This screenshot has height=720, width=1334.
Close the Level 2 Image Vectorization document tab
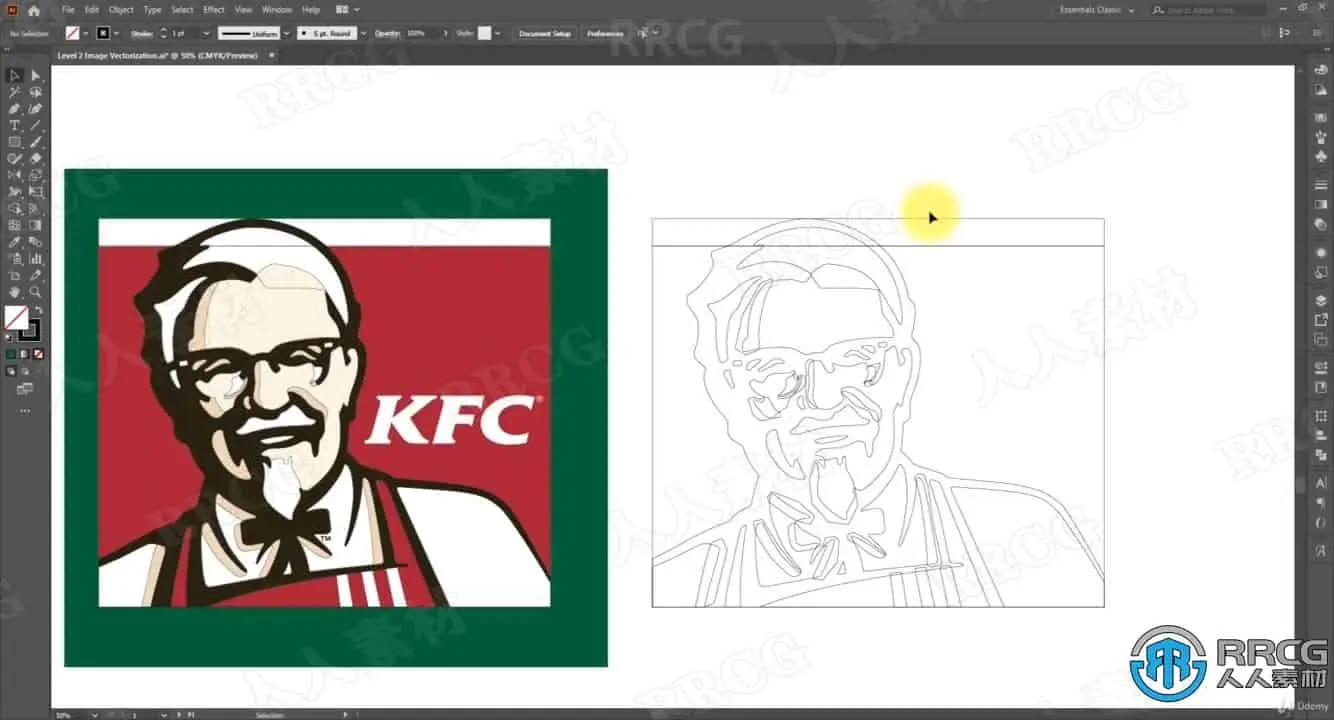pos(270,56)
